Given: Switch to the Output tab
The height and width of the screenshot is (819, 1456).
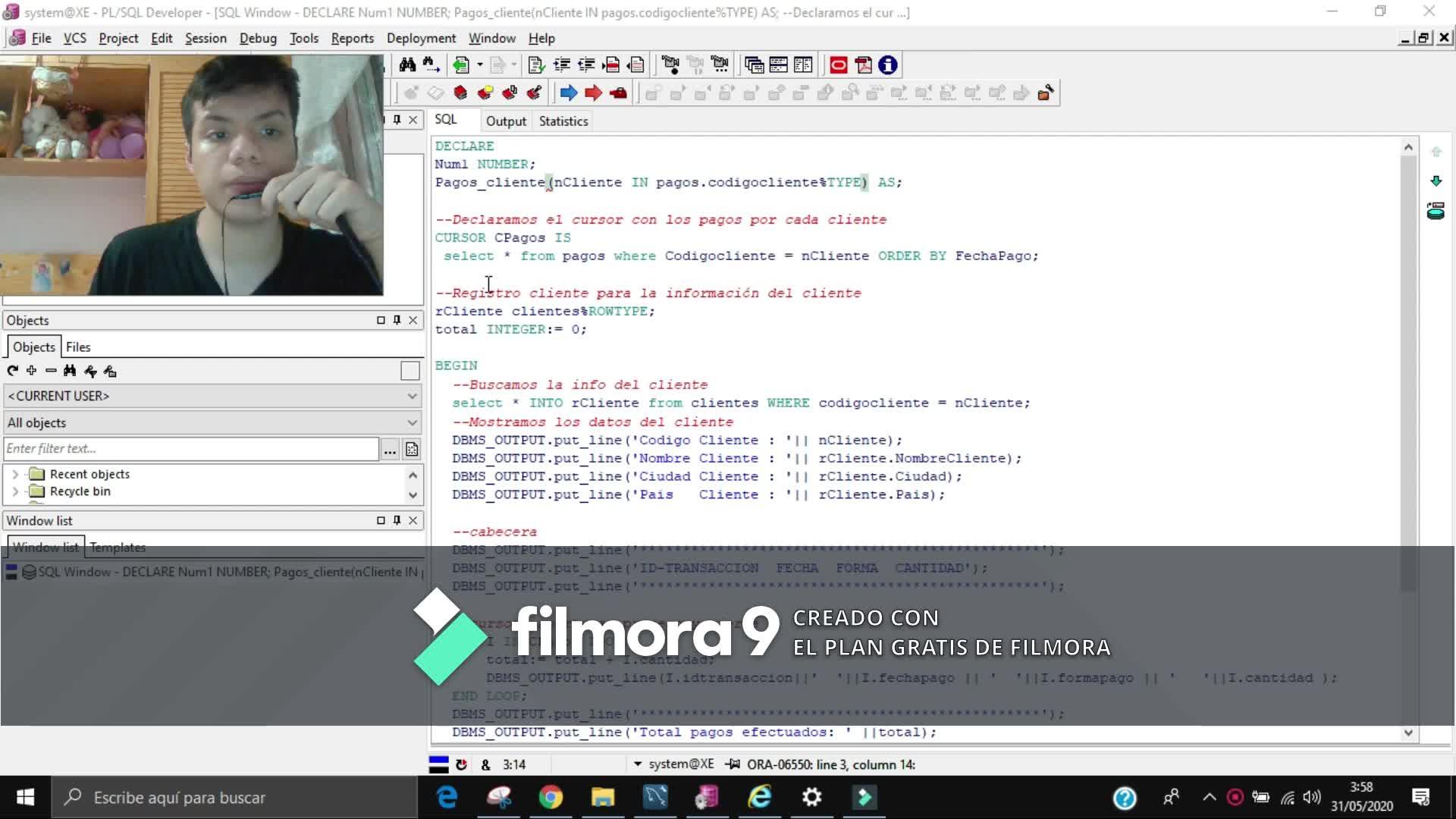Looking at the screenshot, I should 506,121.
